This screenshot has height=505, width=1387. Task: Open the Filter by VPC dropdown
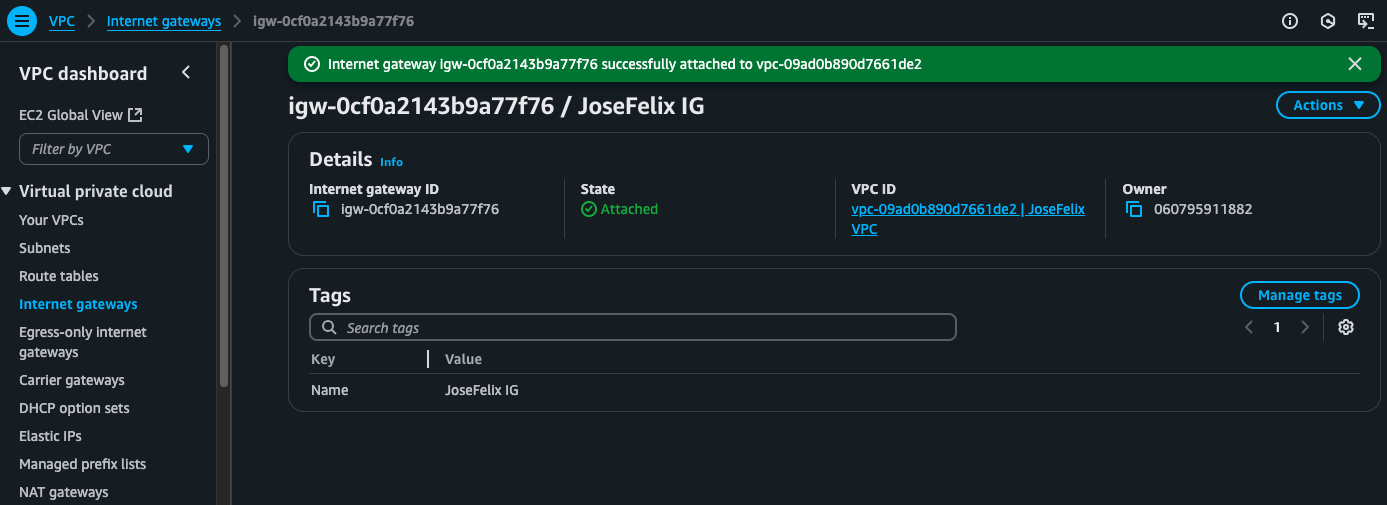tap(114, 149)
